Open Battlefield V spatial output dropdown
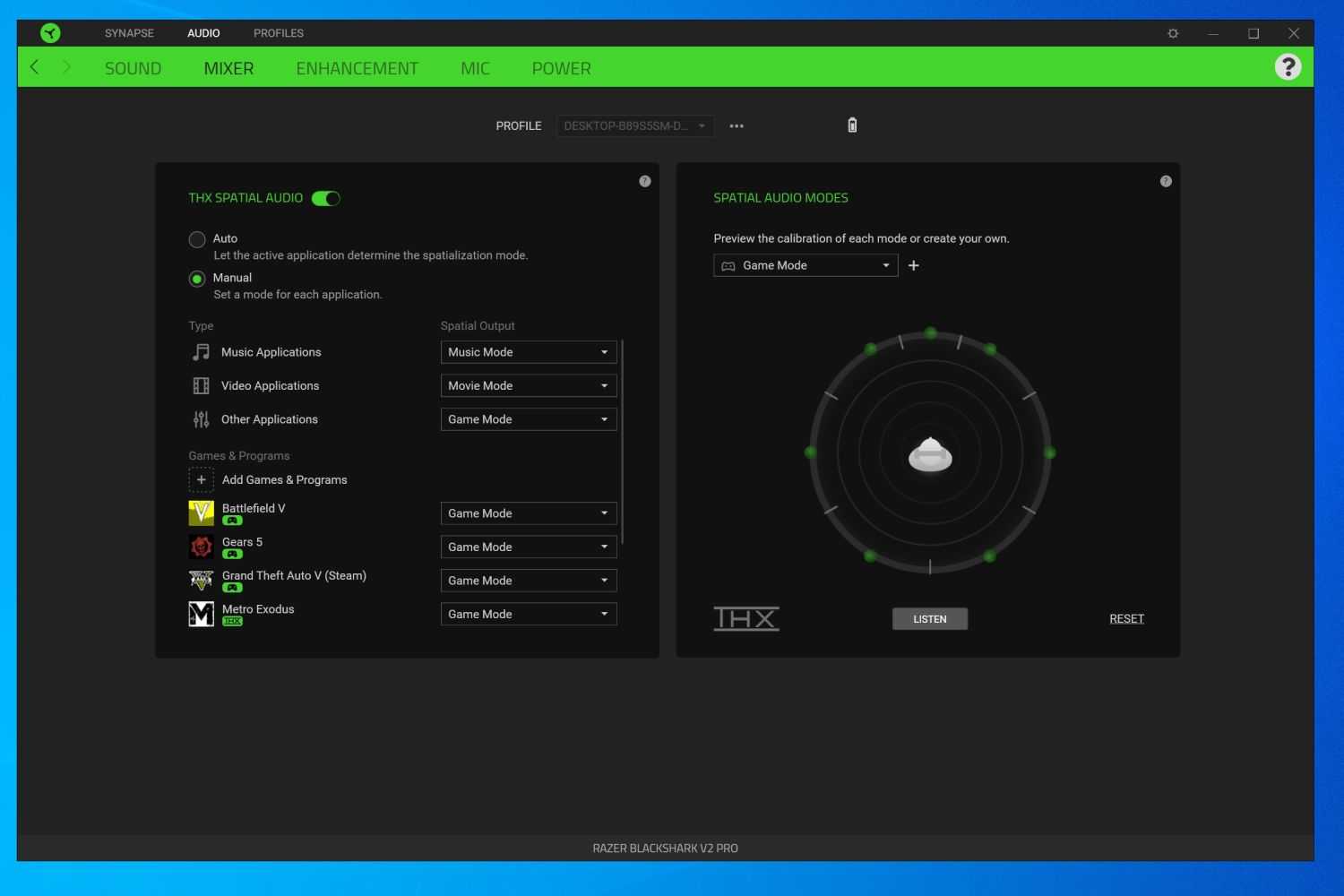 click(x=529, y=513)
